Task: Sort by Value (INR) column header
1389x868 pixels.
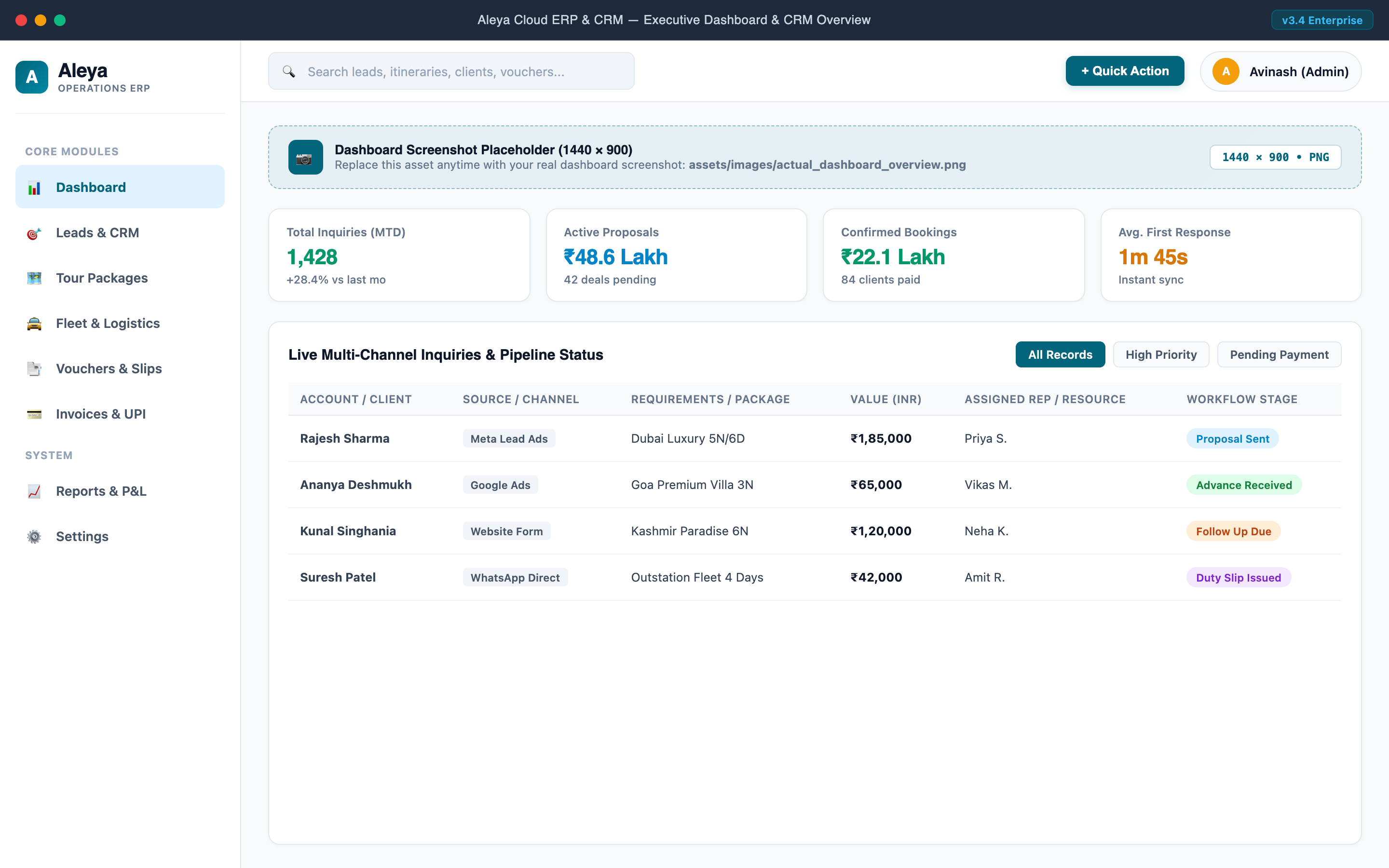Action: point(885,400)
